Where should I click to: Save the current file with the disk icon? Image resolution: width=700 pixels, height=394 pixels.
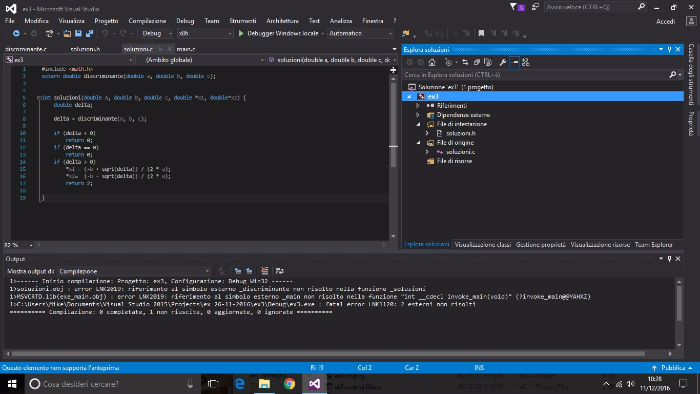click(x=79, y=33)
